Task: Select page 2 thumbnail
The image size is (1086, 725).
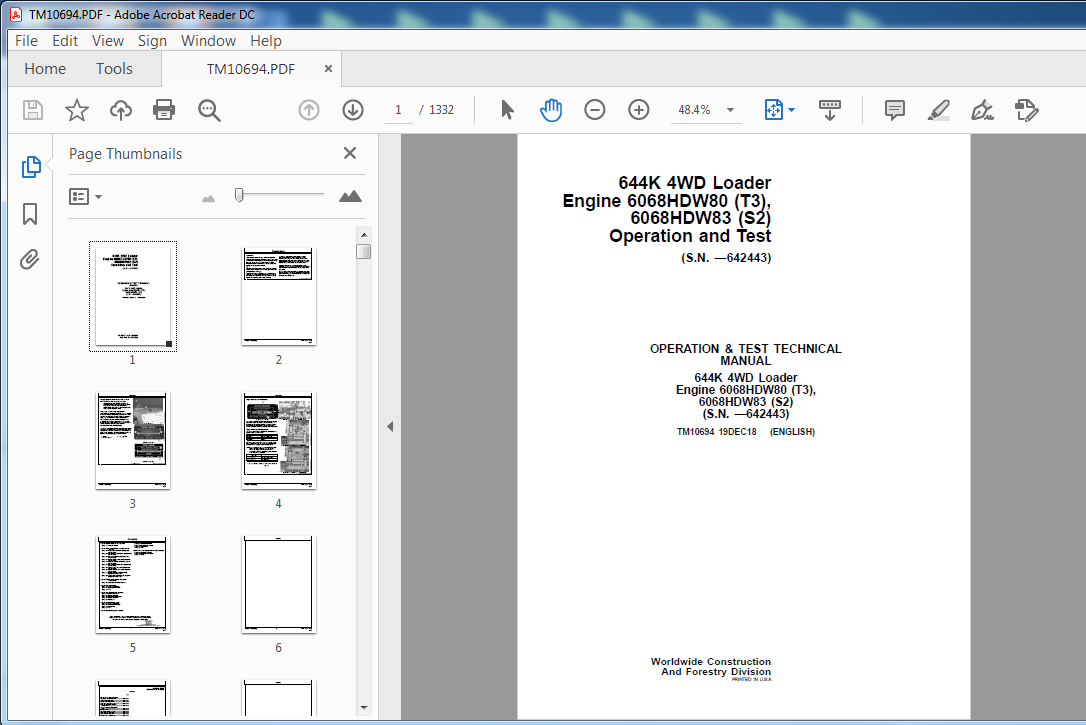Action: (x=278, y=296)
